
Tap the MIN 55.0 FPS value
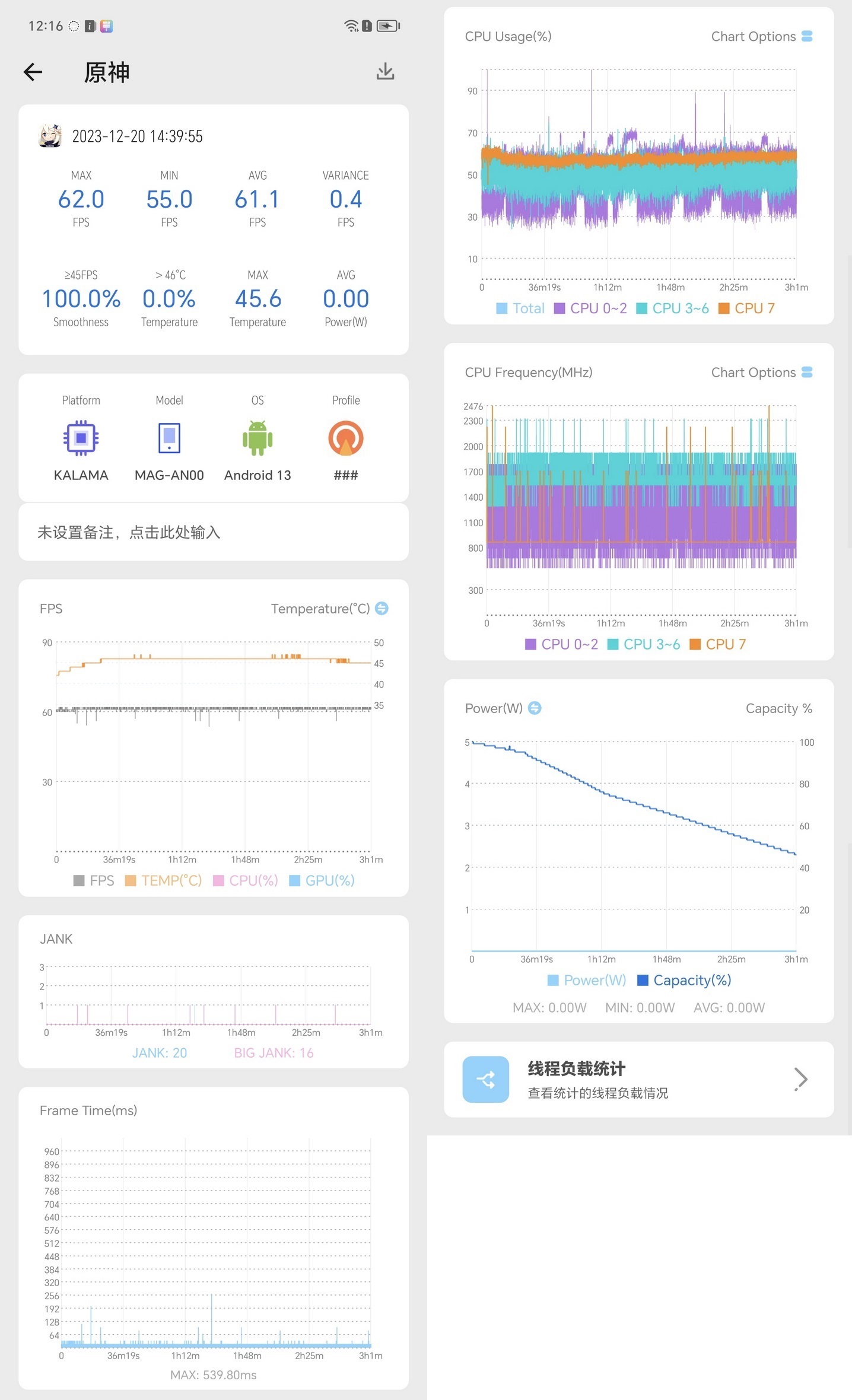coord(169,199)
